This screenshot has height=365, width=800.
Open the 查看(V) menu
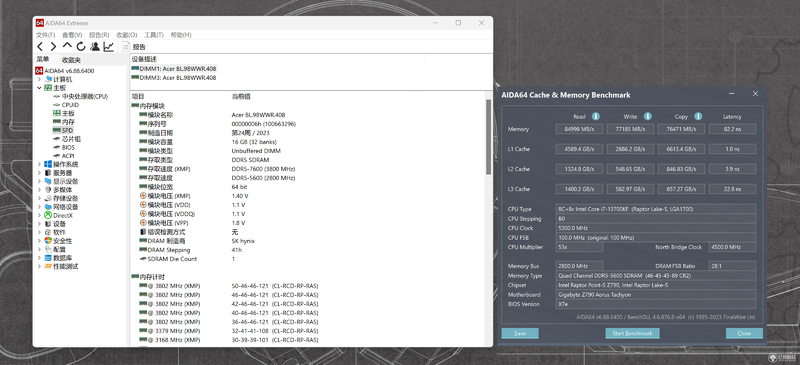pos(72,35)
